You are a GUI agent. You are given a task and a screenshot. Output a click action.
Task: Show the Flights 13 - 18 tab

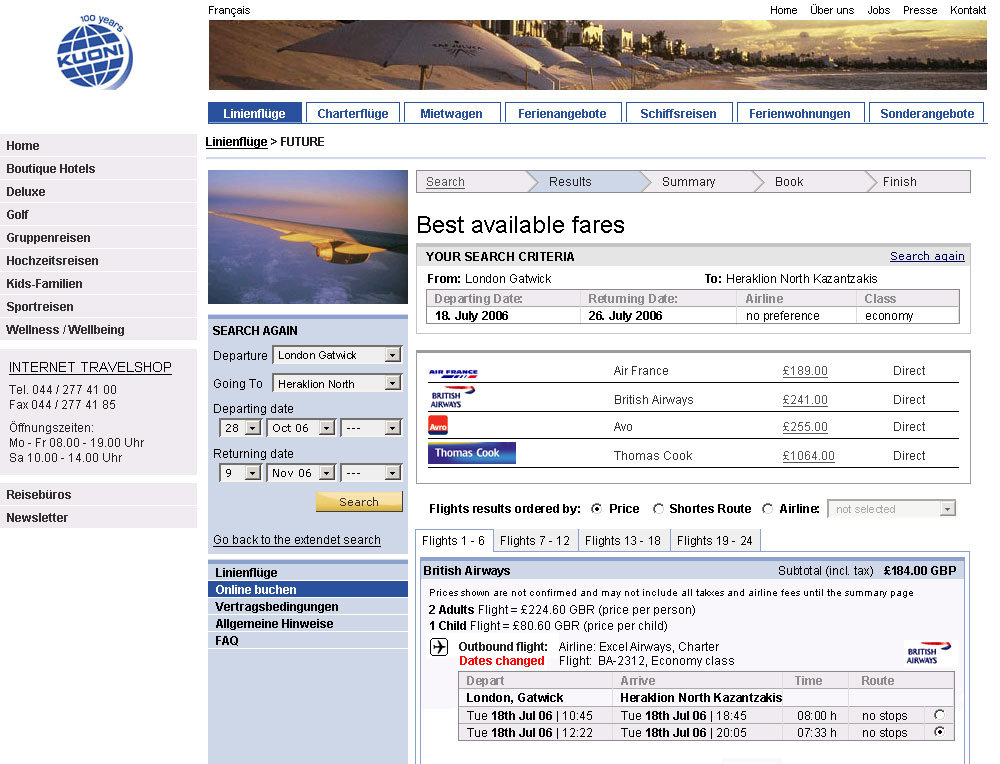tap(623, 540)
